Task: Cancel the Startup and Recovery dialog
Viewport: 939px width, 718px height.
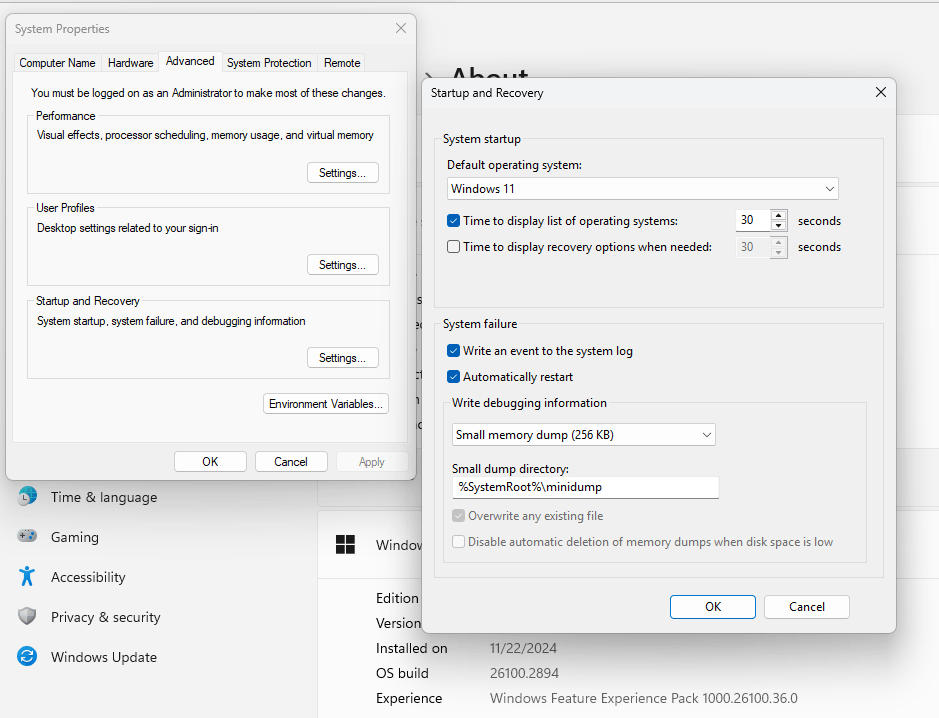Action: pos(807,607)
